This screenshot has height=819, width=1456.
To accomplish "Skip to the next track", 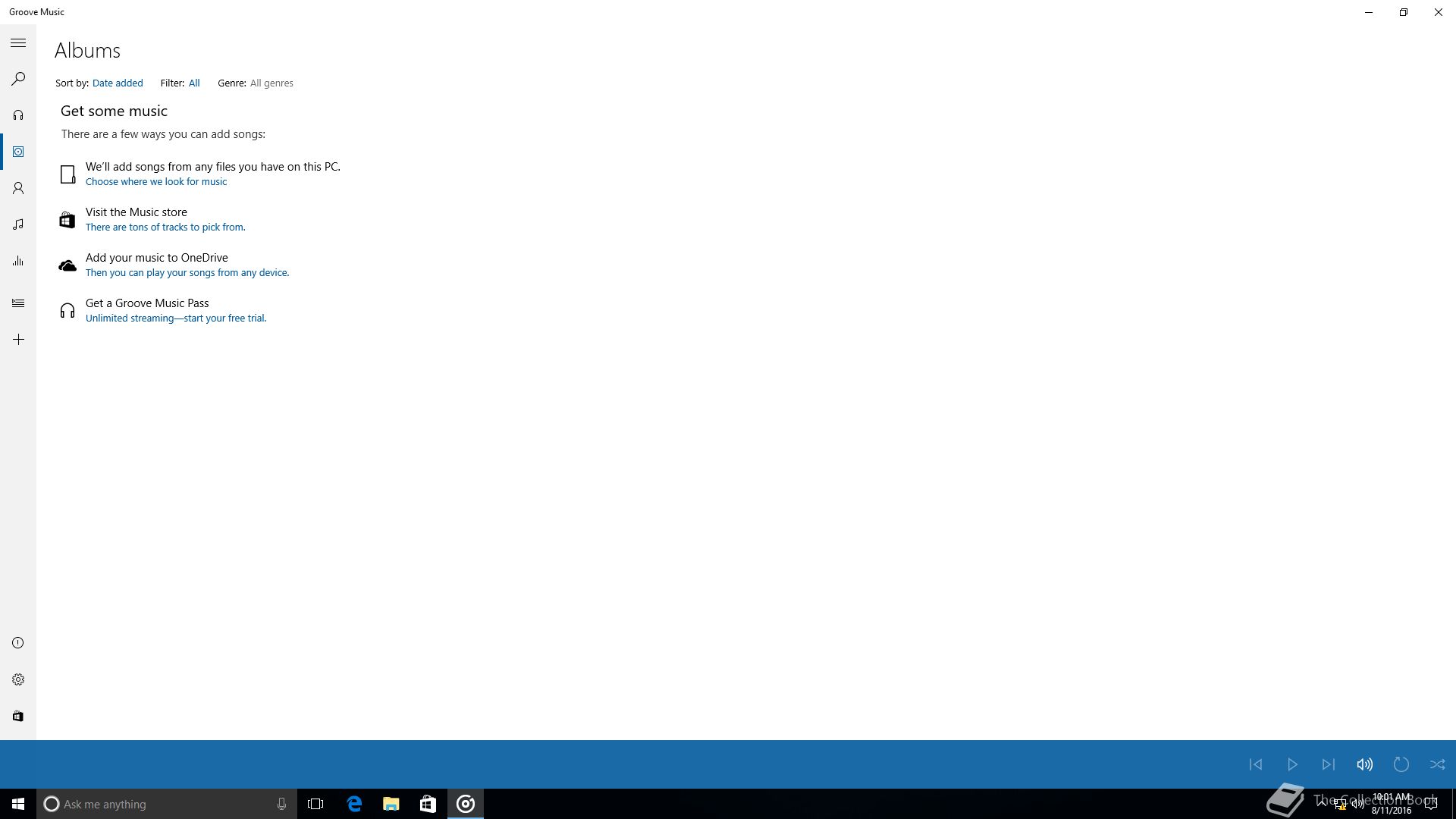I will click(x=1329, y=764).
